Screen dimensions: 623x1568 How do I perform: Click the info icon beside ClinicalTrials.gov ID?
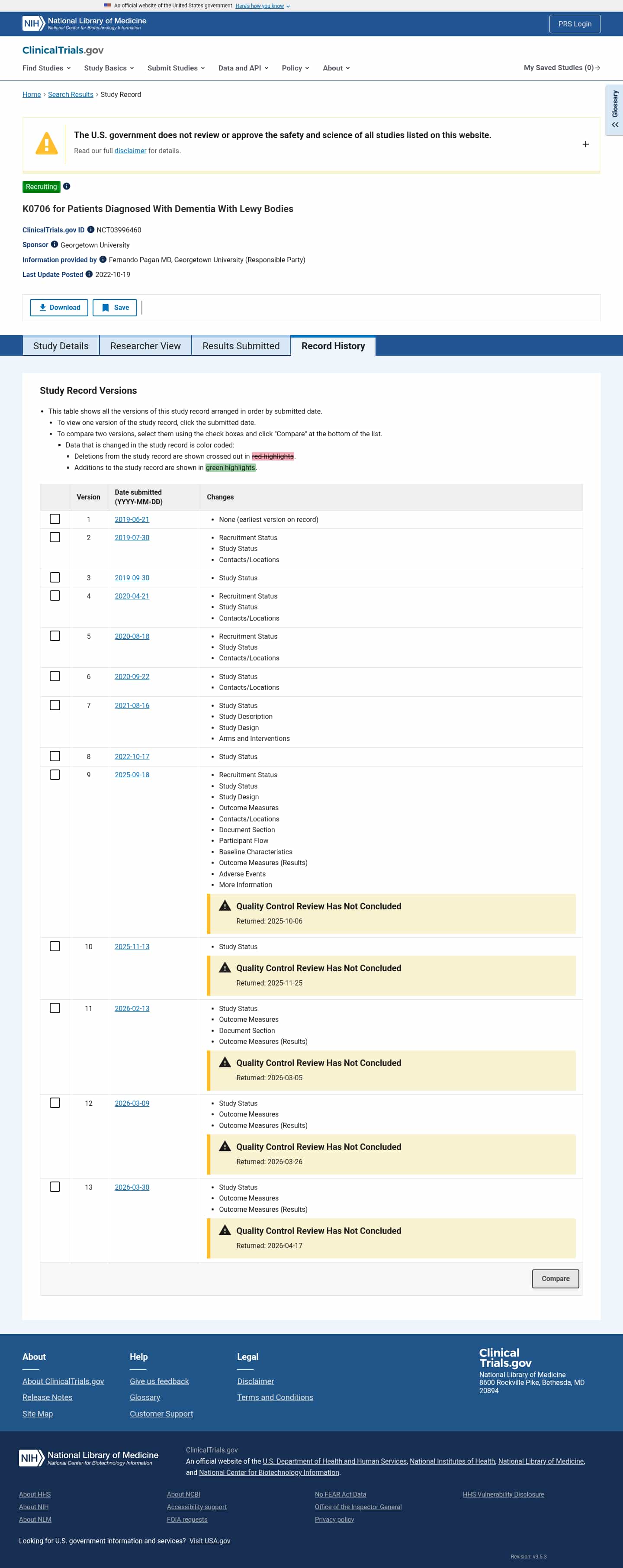[91, 229]
